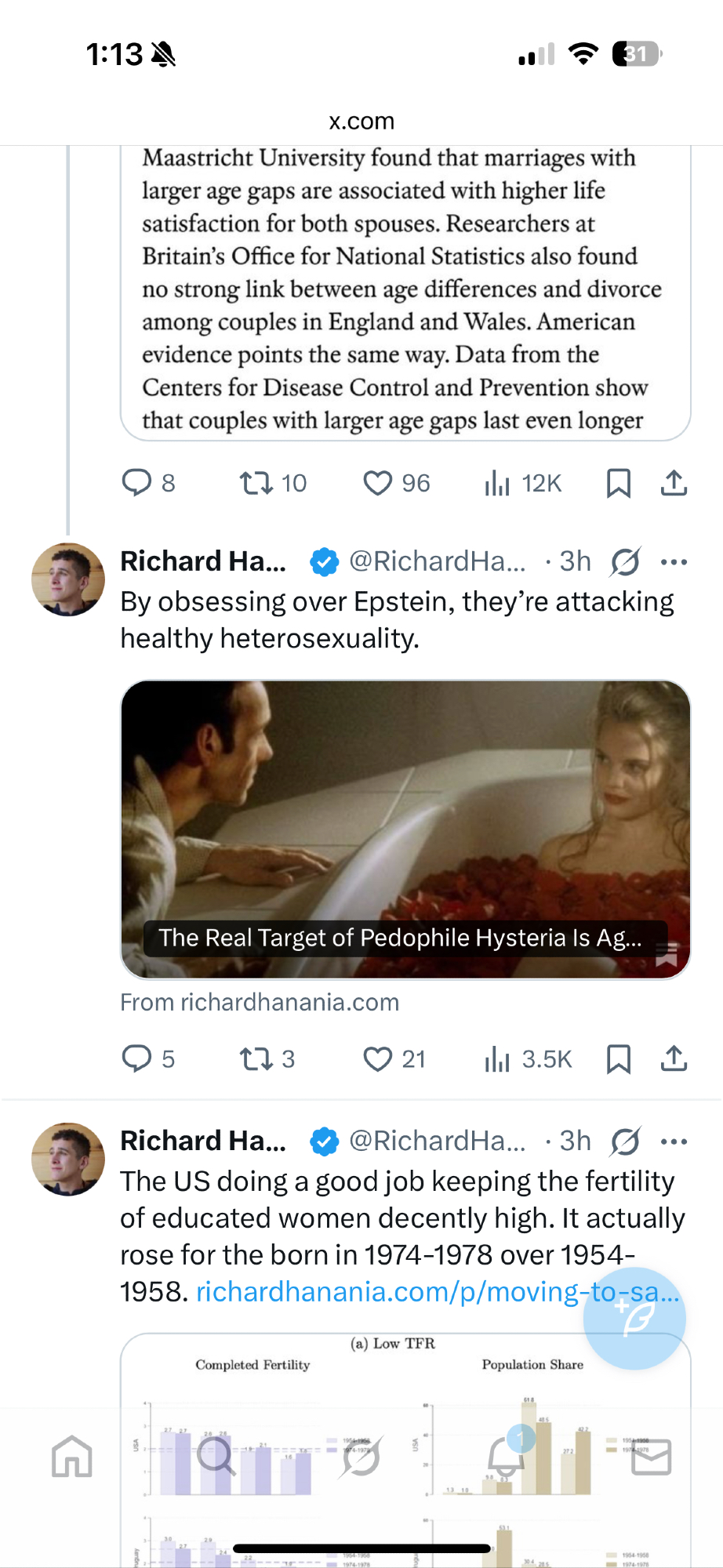View analytics showing 3.5K views

coord(528,1058)
